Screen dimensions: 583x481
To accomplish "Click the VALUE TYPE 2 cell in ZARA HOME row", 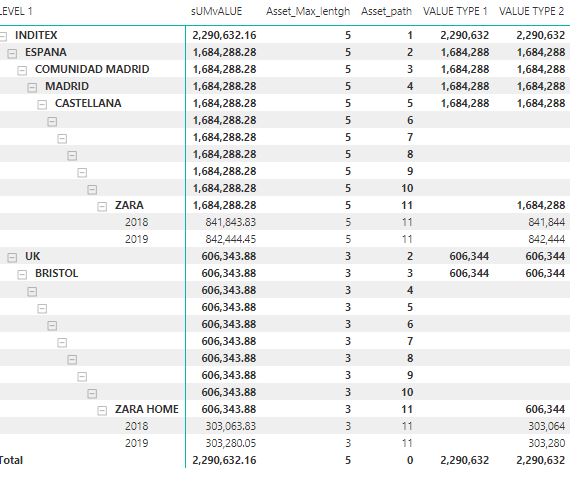I will (x=545, y=409).
